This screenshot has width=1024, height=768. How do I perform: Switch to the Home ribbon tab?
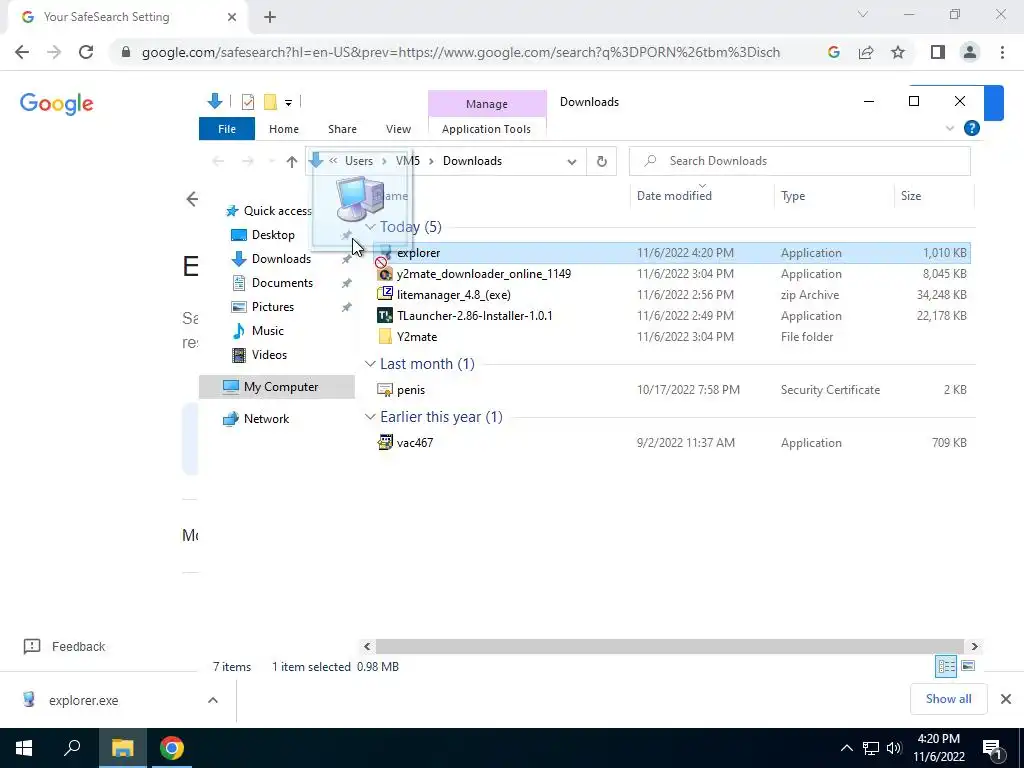pyautogui.click(x=283, y=129)
